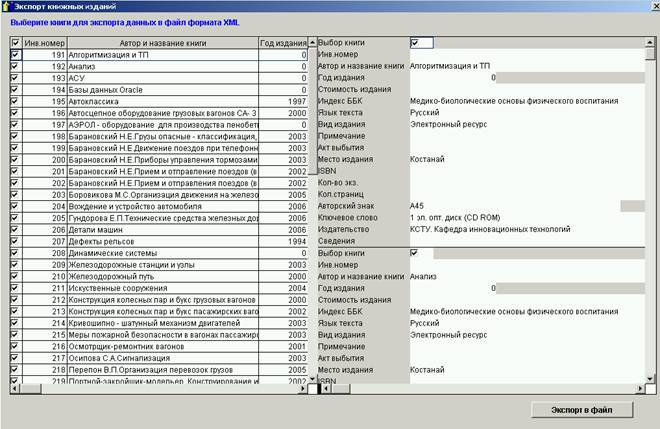
Task: Click detail panel vertical scrollbar down arrow
Action: 650,379
